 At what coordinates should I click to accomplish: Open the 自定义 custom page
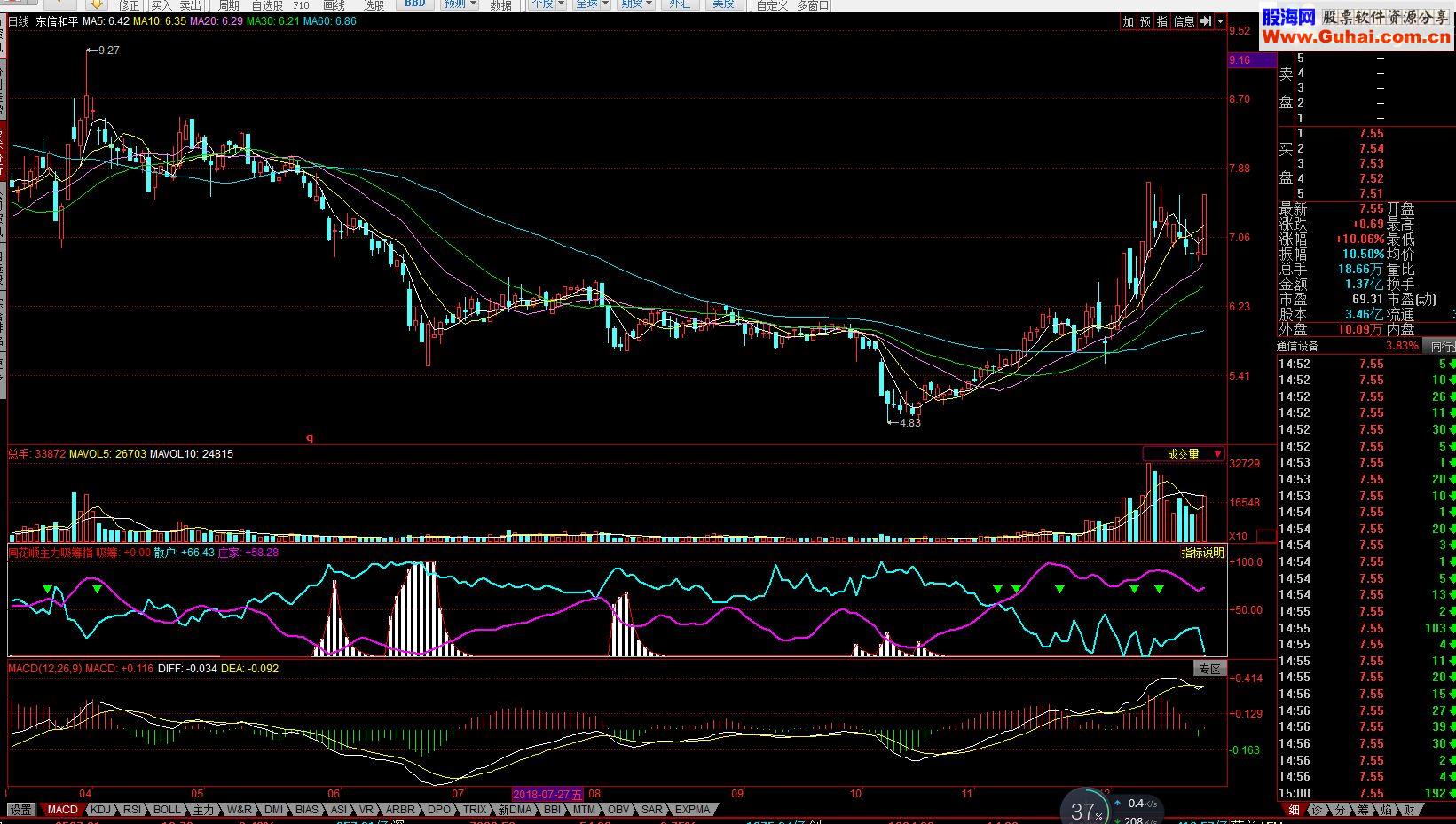click(x=772, y=5)
